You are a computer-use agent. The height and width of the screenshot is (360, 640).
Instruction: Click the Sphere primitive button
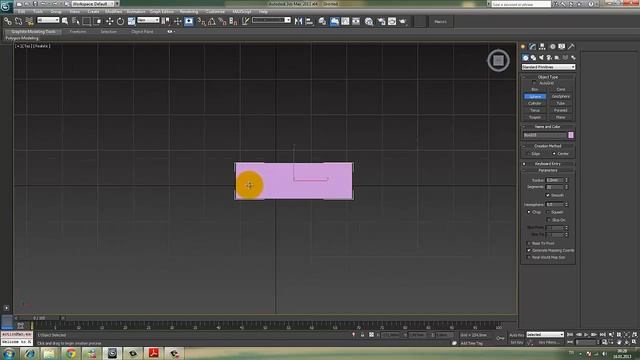coord(535,96)
